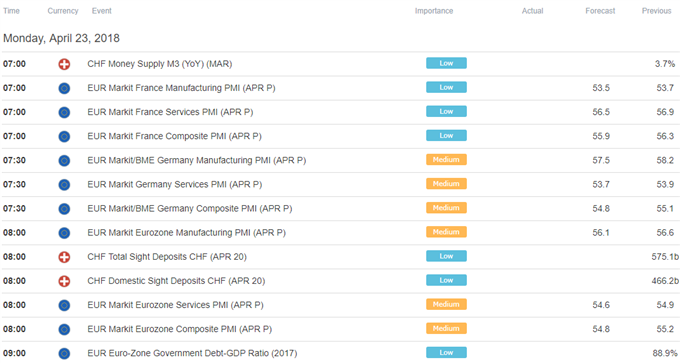
Task: Sort by the Importance column header
Action: click(434, 11)
